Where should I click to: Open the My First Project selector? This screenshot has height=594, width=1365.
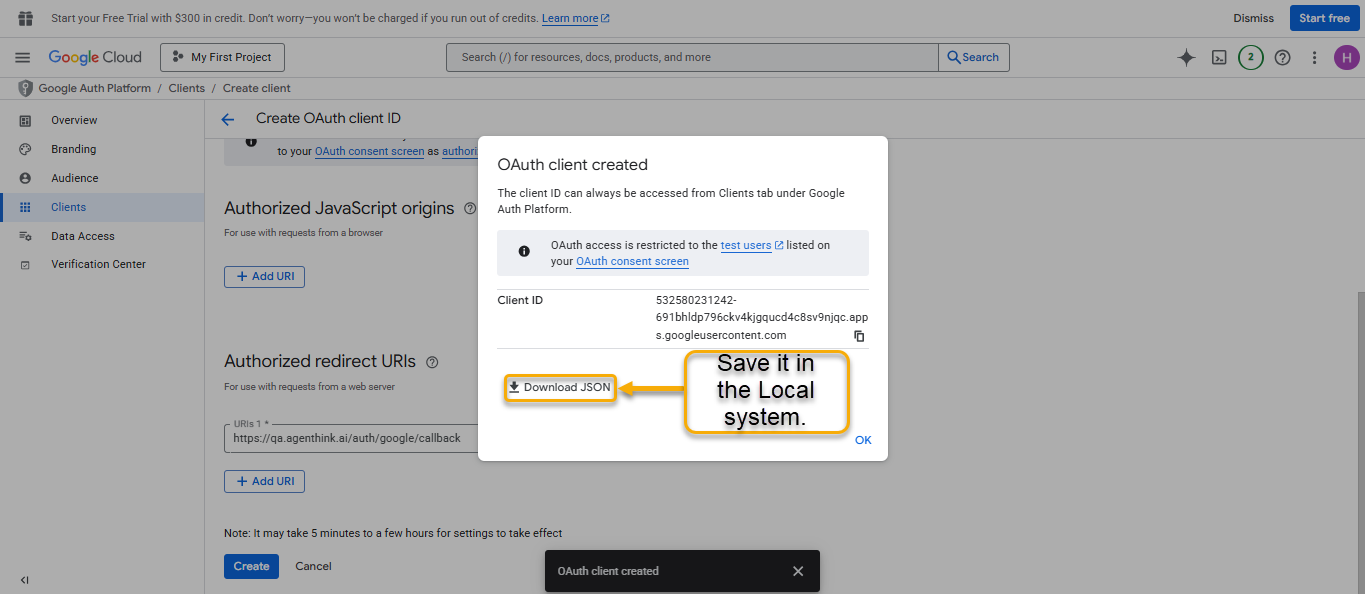[x=222, y=58]
